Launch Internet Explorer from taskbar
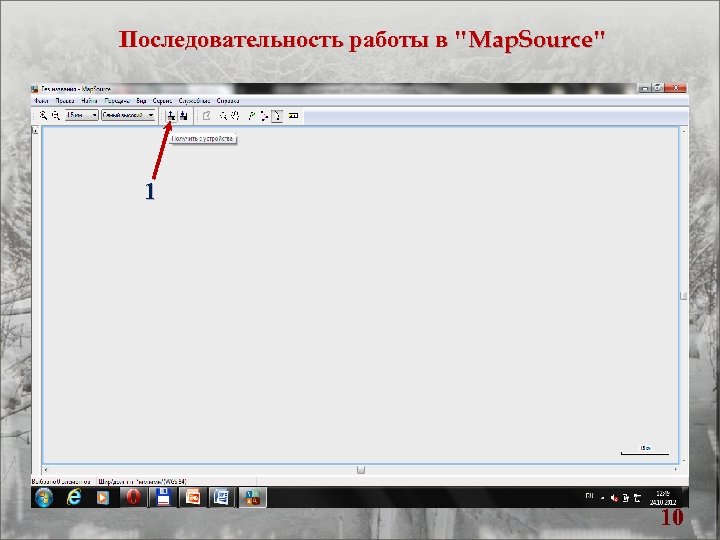The width and height of the screenshot is (720, 540). click(x=73, y=497)
